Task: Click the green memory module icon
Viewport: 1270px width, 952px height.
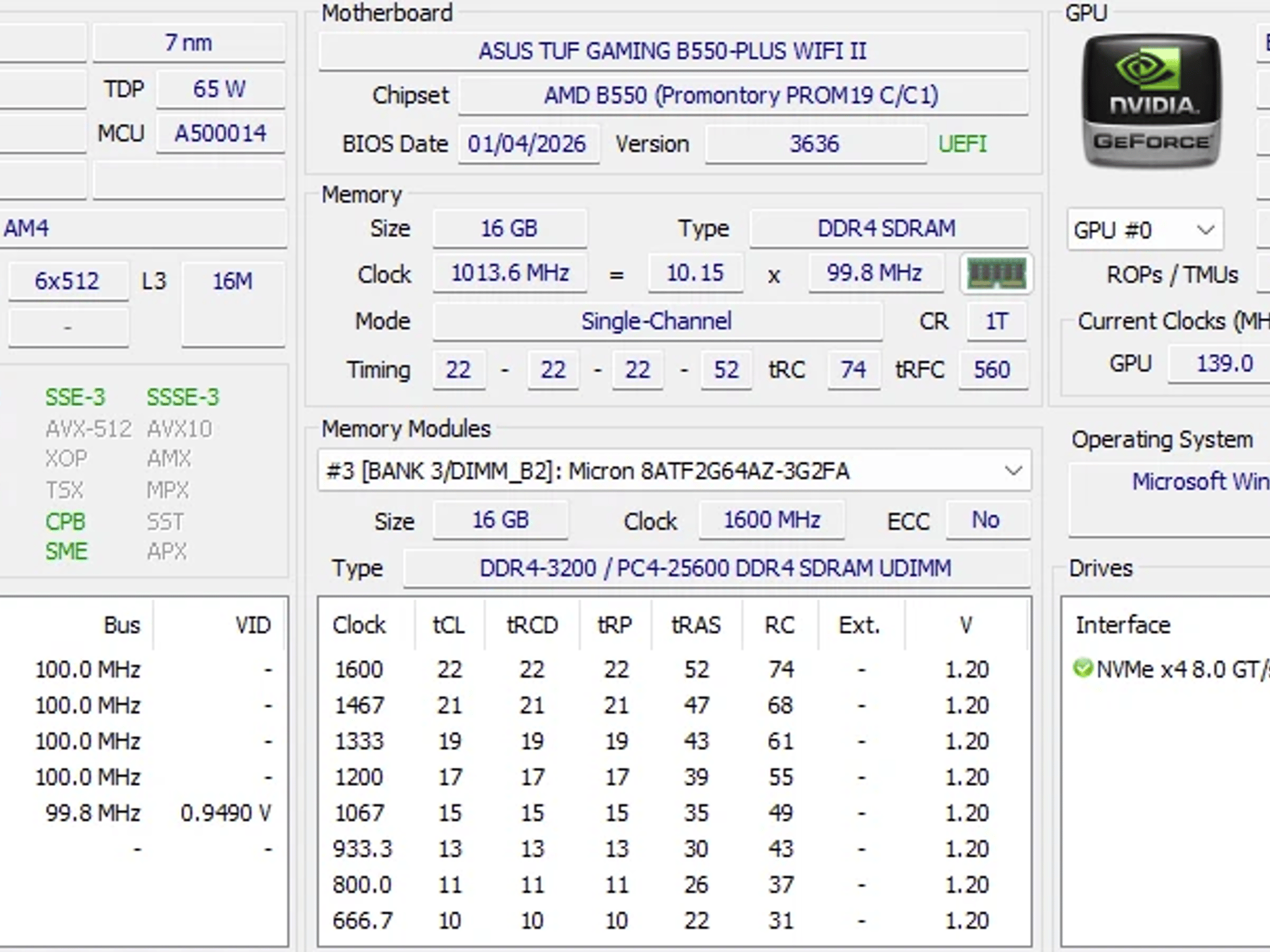Action: (x=997, y=273)
